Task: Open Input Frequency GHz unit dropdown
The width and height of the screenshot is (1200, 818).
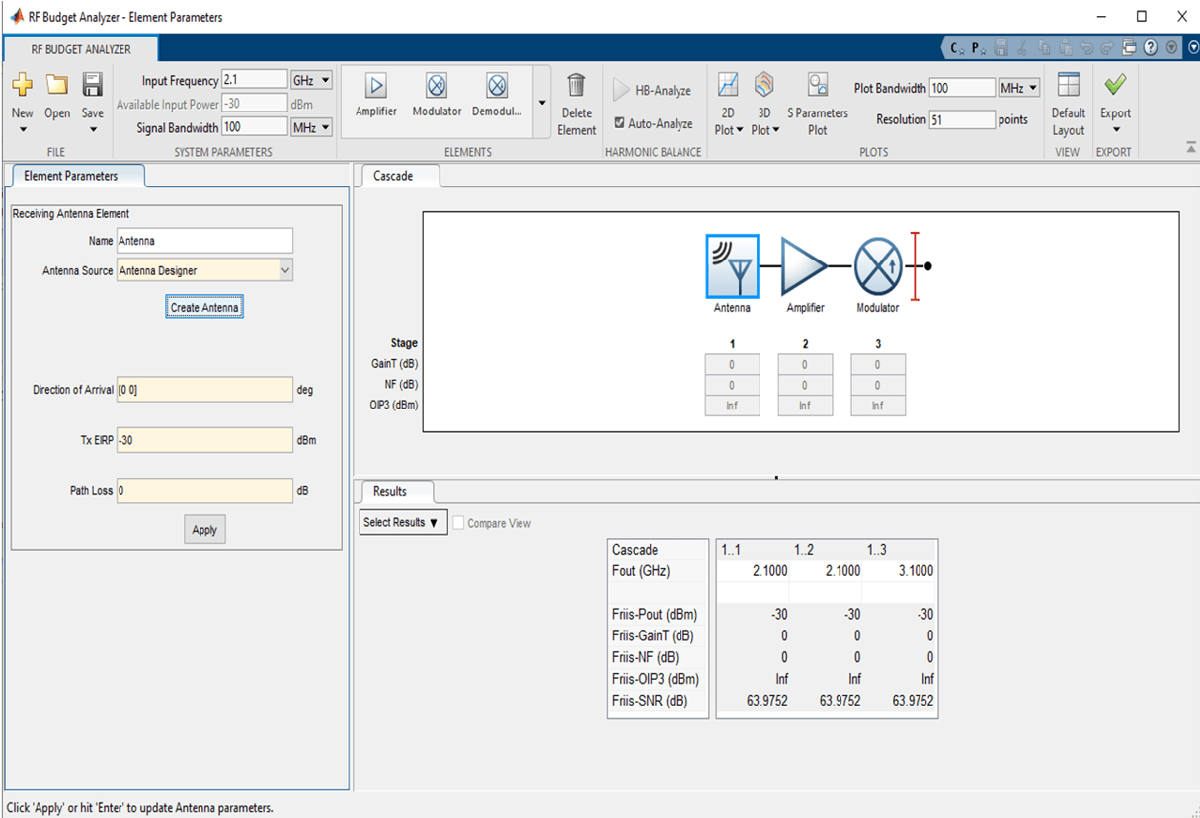Action: [x=311, y=81]
